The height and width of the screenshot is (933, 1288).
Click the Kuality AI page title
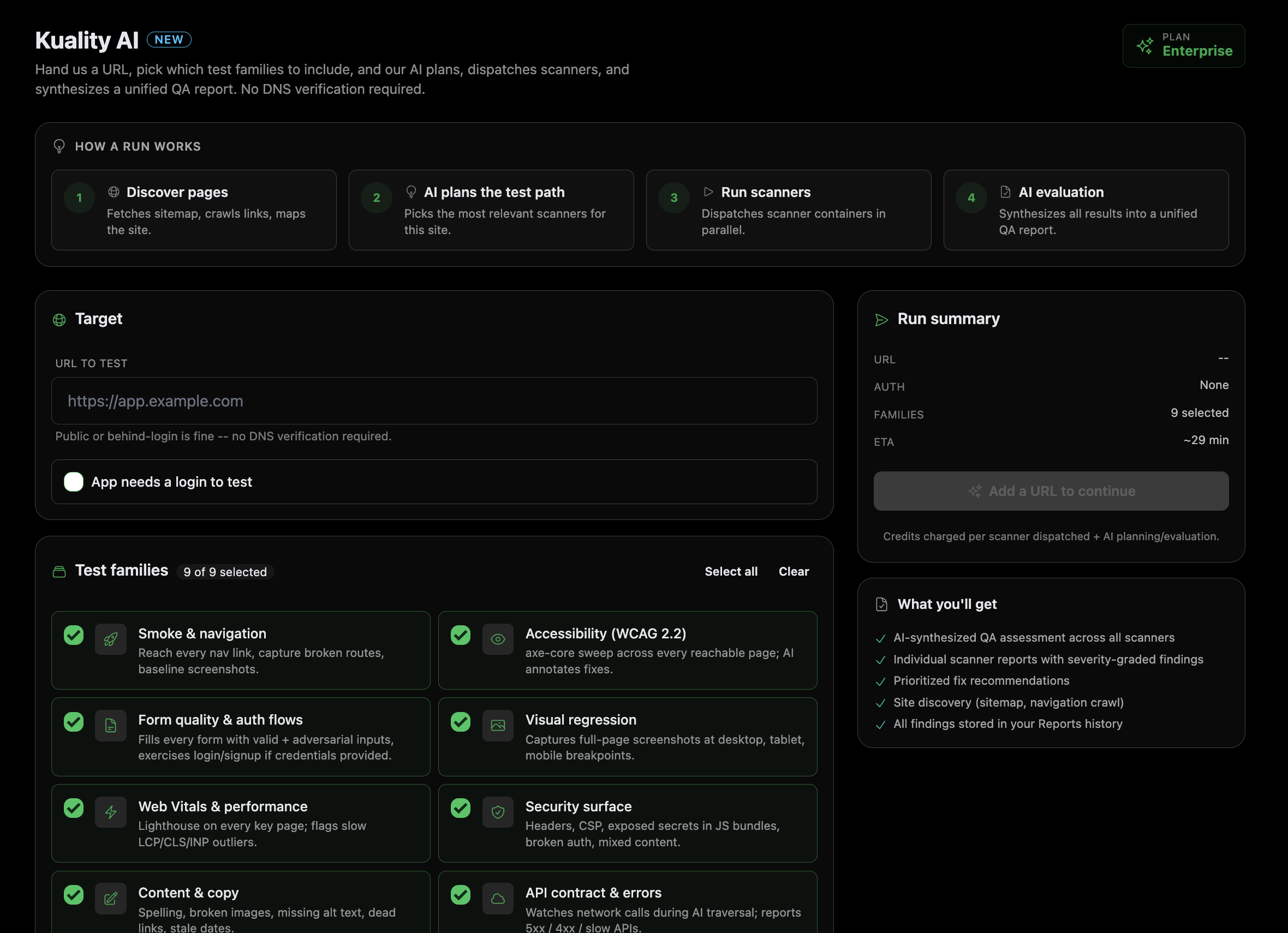coord(87,40)
